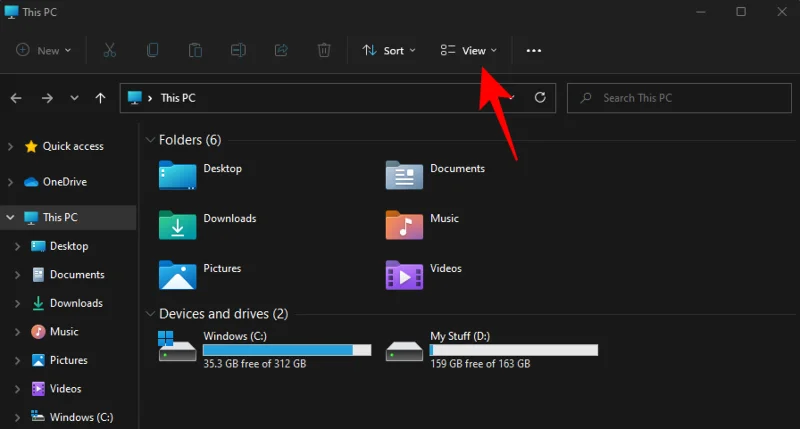Click Devices and drives (2) header text
The image size is (800, 429).
pos(223,314)
